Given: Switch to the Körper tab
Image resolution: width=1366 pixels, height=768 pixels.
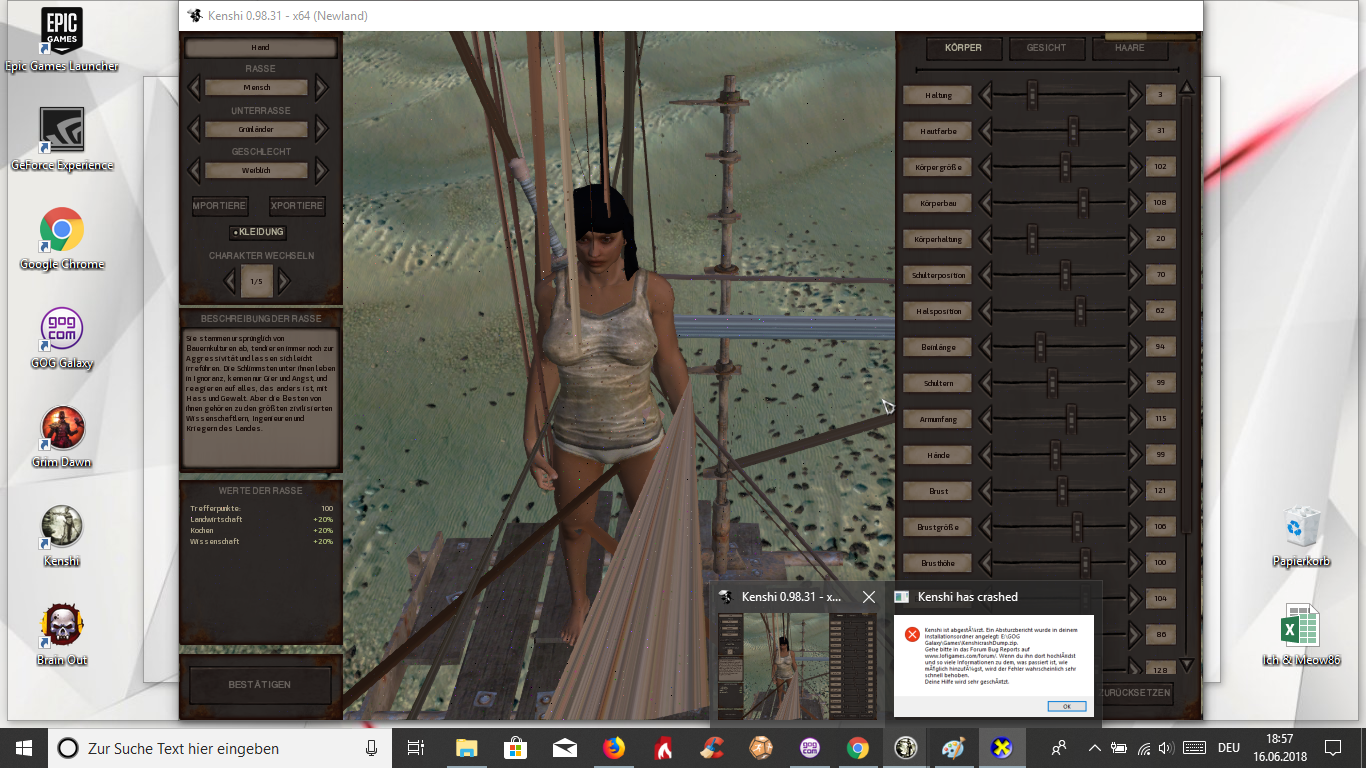Looking at the screenshot, I should (x=963, y=47).
